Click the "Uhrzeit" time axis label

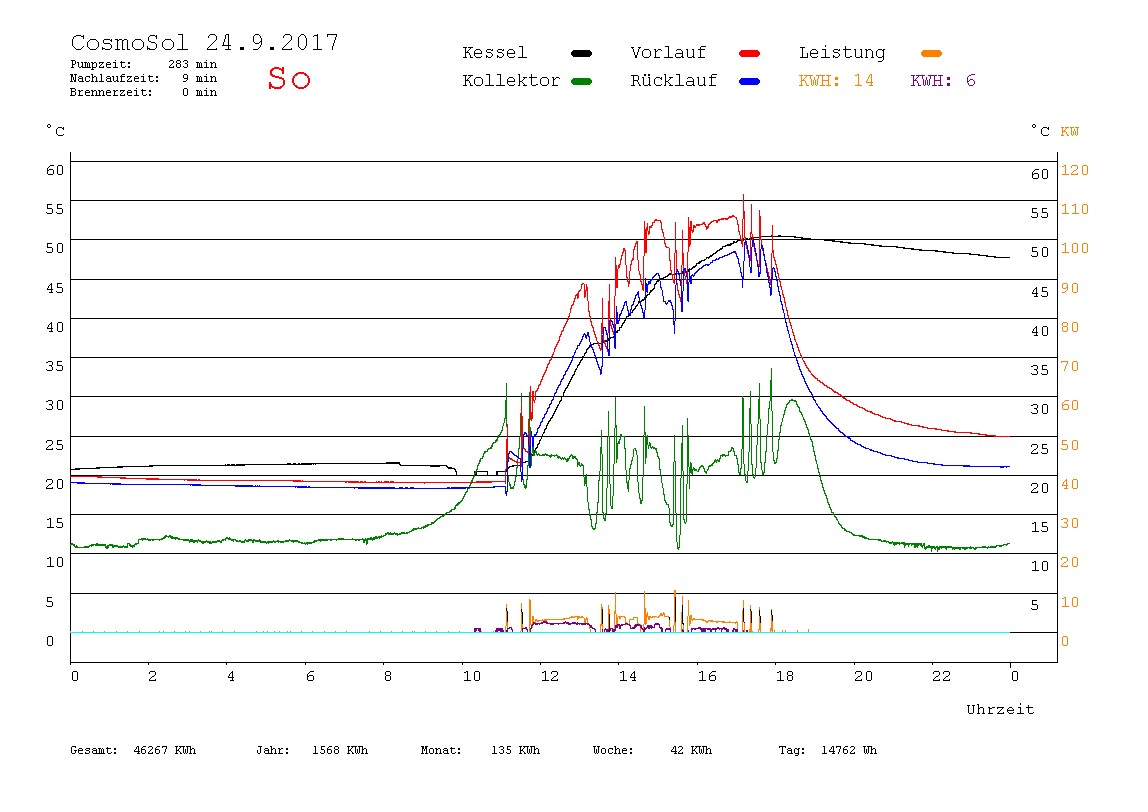(1000, 709)
